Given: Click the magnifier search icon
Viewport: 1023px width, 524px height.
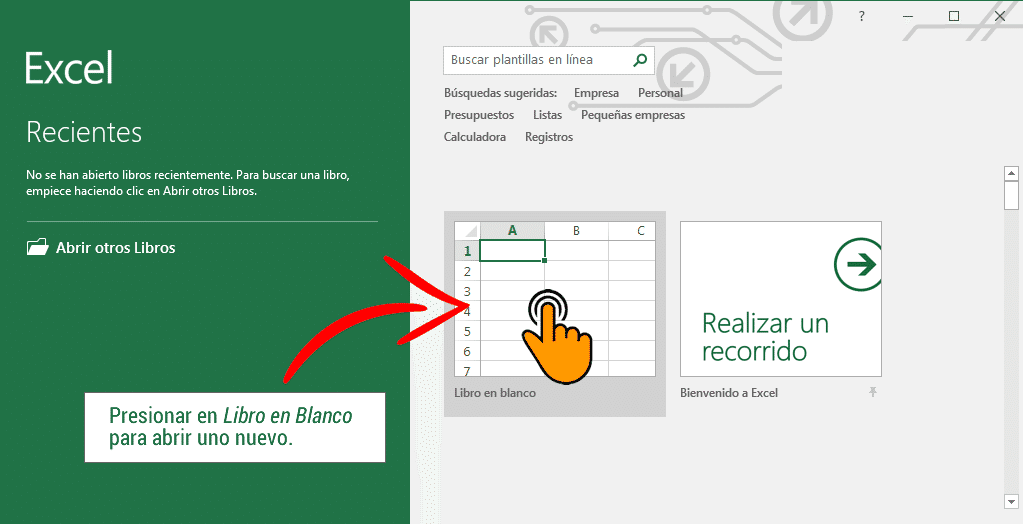Looking at the screenshot, I should 640,60.
